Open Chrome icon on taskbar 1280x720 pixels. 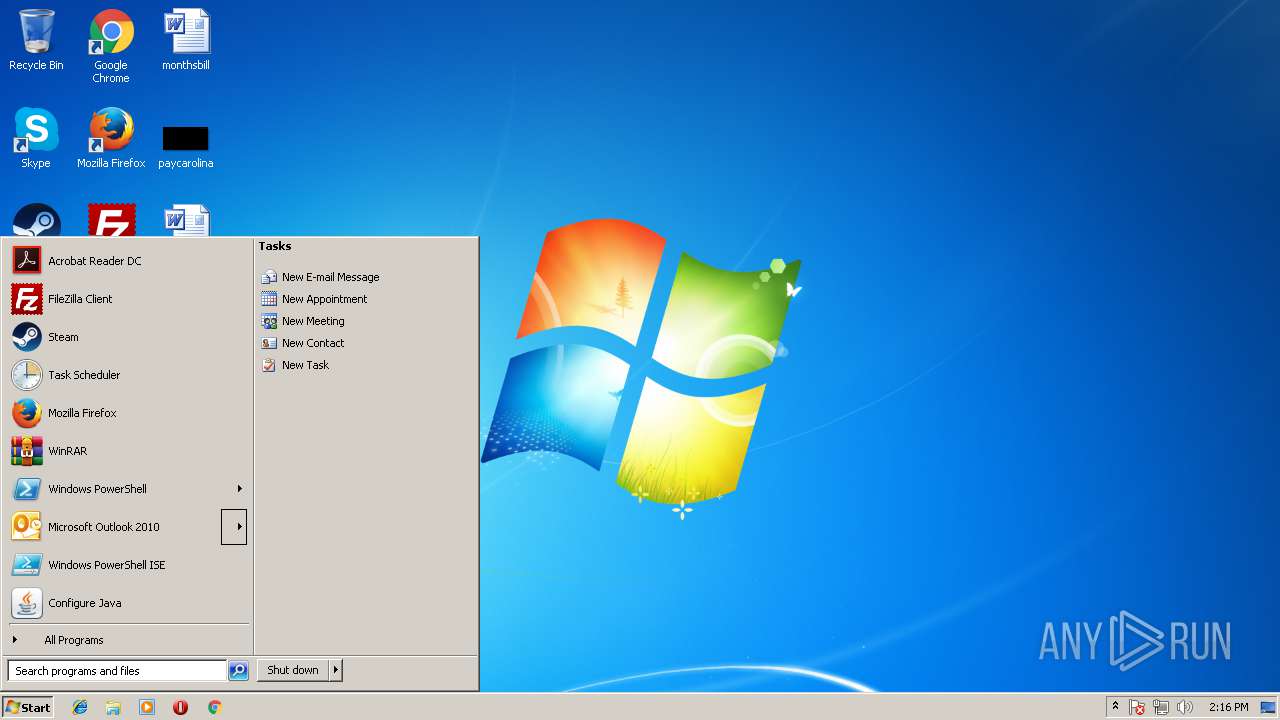[214, 707]
